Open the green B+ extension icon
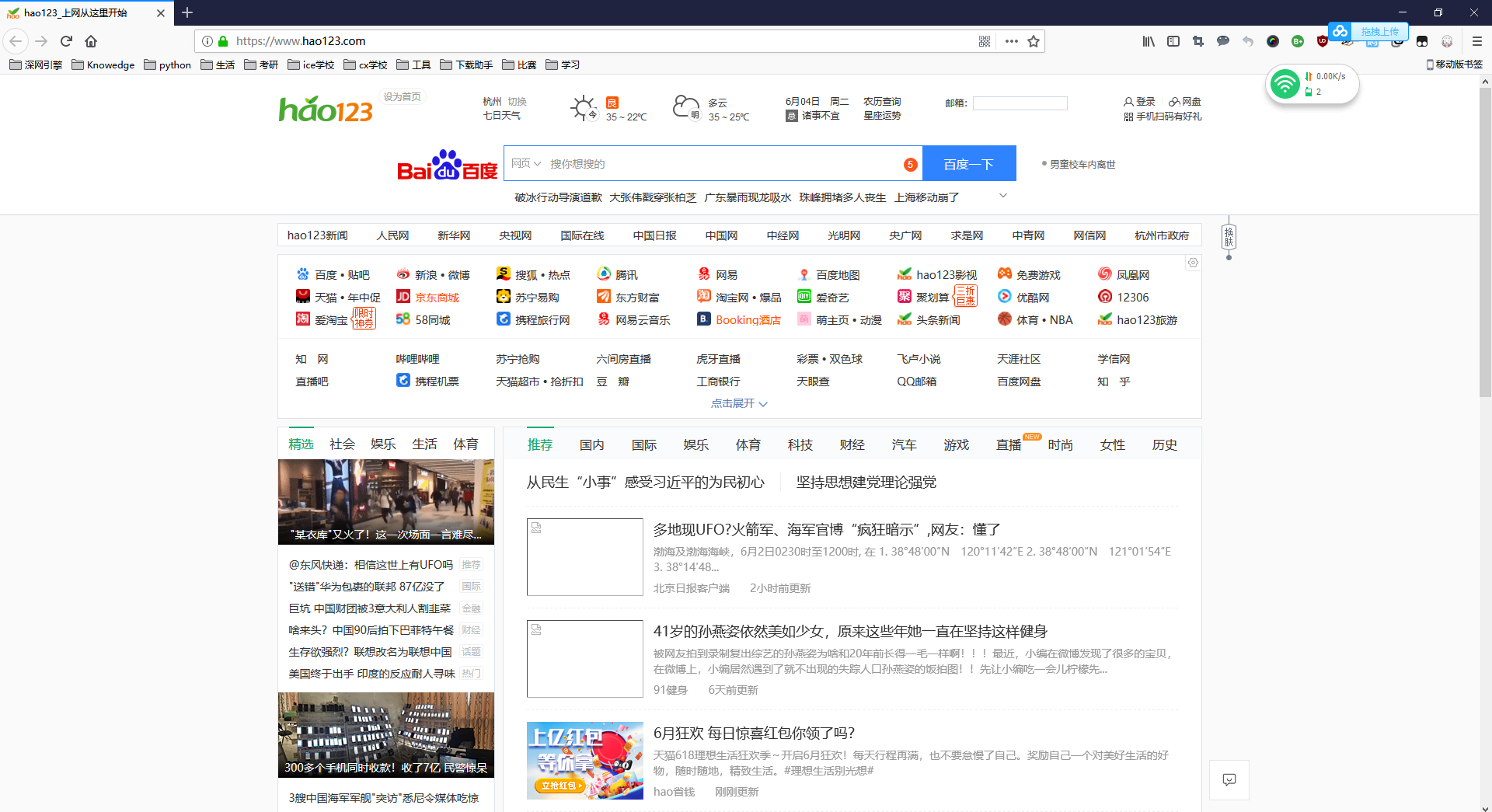Viewport: 1492px width, 812px height. coord(1298,41)
